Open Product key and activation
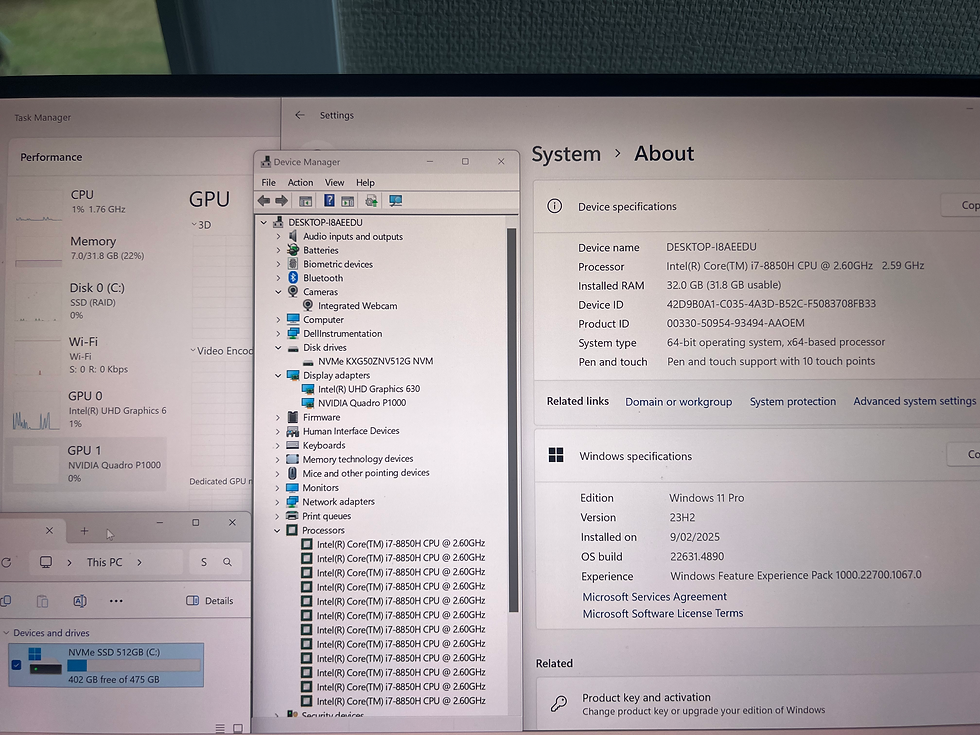 [x=758, y=703]
